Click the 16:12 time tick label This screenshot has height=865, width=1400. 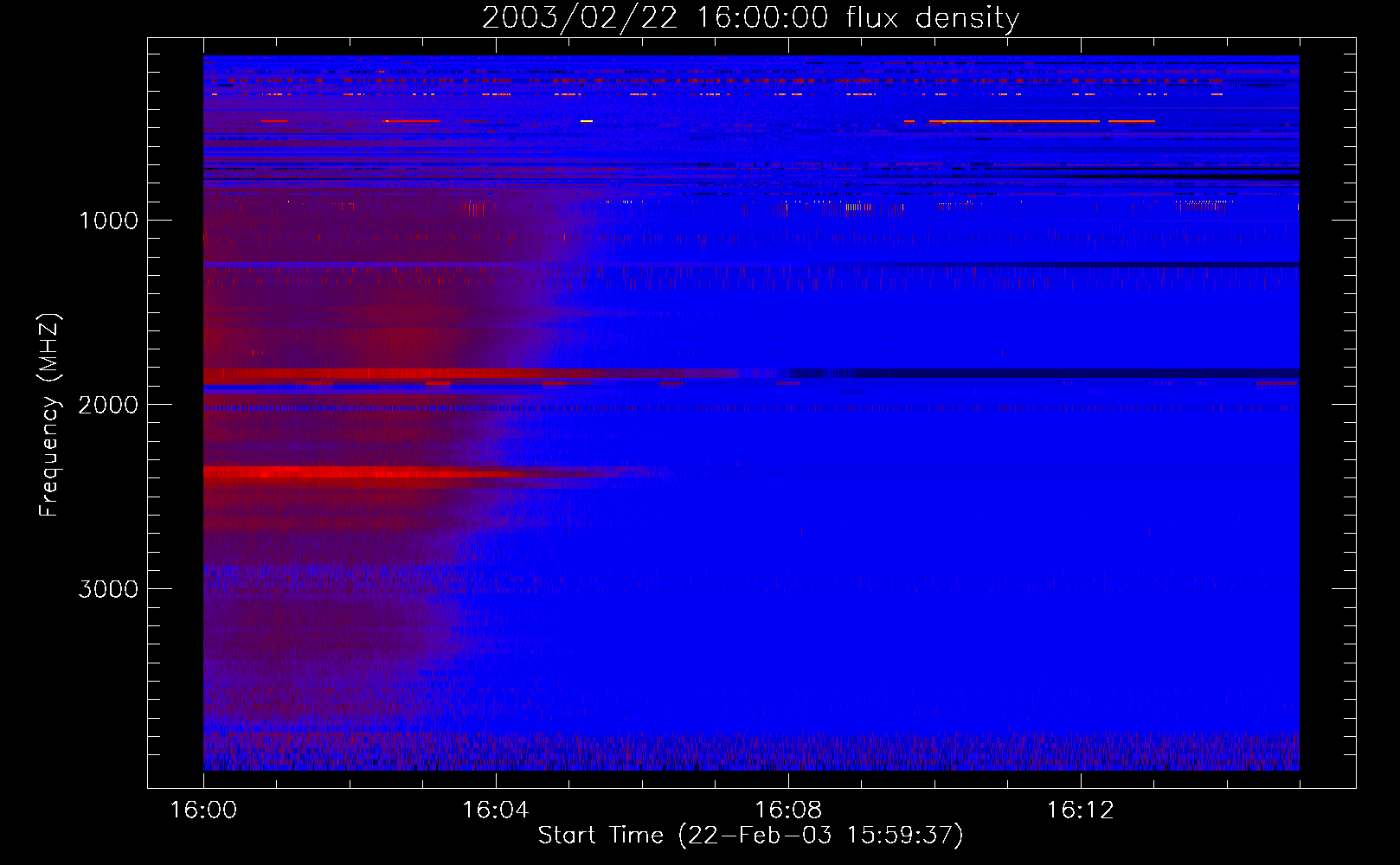click(x=1080, y=810)
